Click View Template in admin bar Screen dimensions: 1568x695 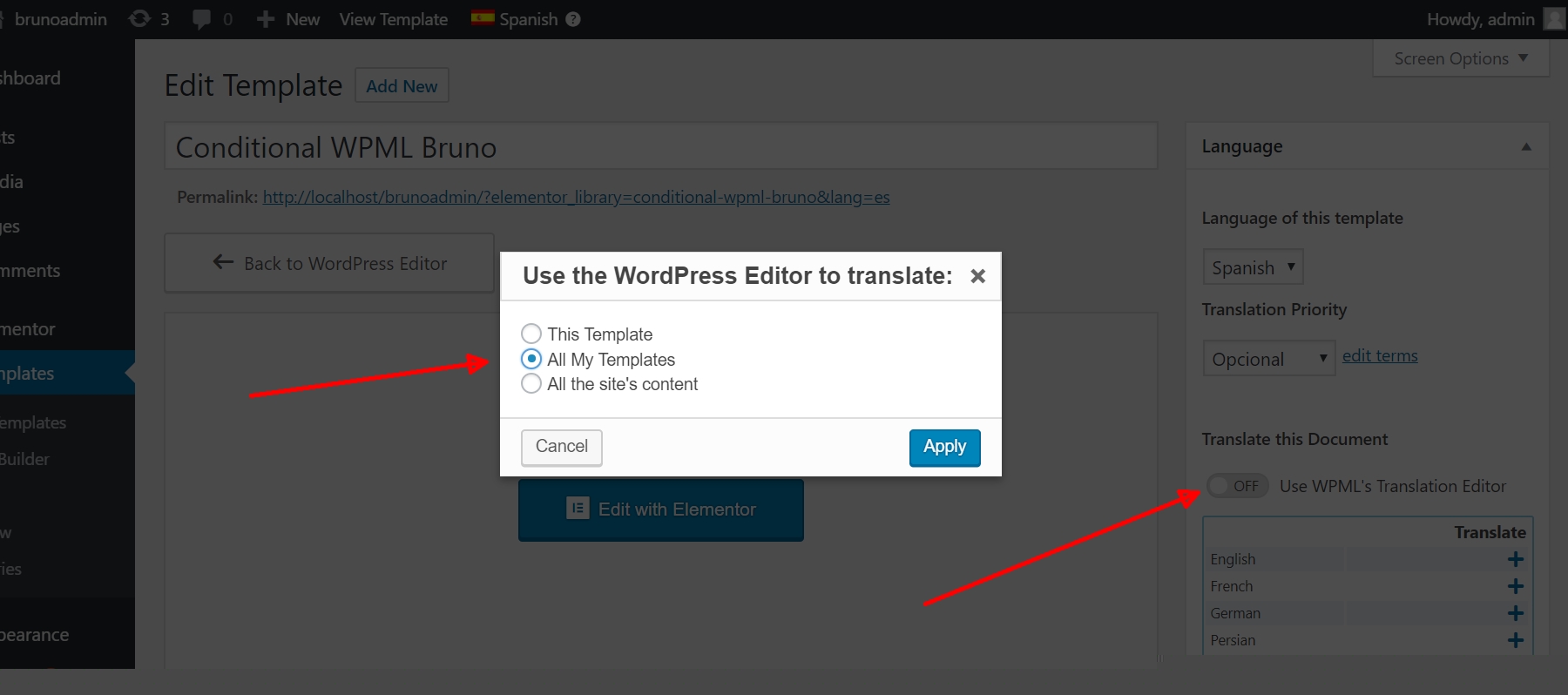394,19
